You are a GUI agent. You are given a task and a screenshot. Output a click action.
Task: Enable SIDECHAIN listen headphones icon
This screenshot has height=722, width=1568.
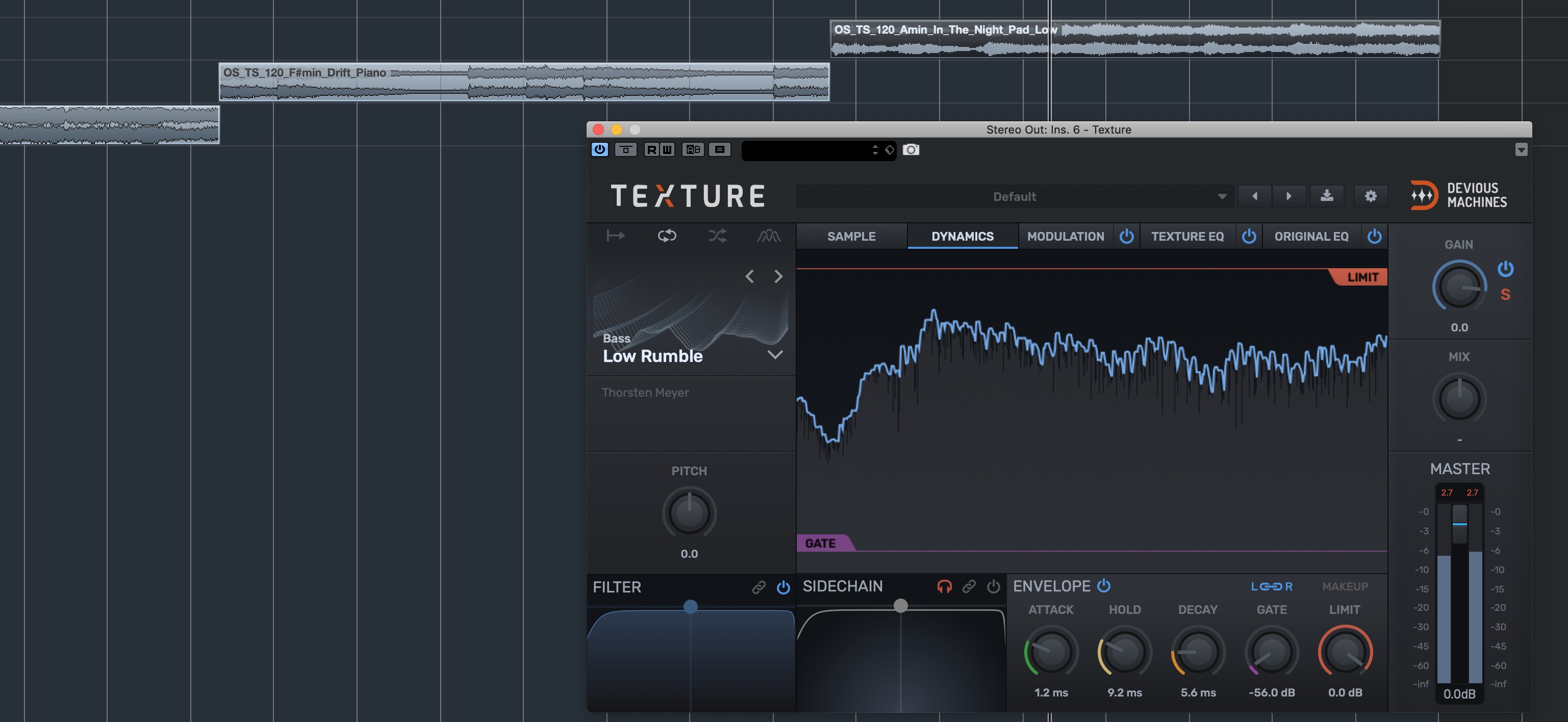coord(944,586)
